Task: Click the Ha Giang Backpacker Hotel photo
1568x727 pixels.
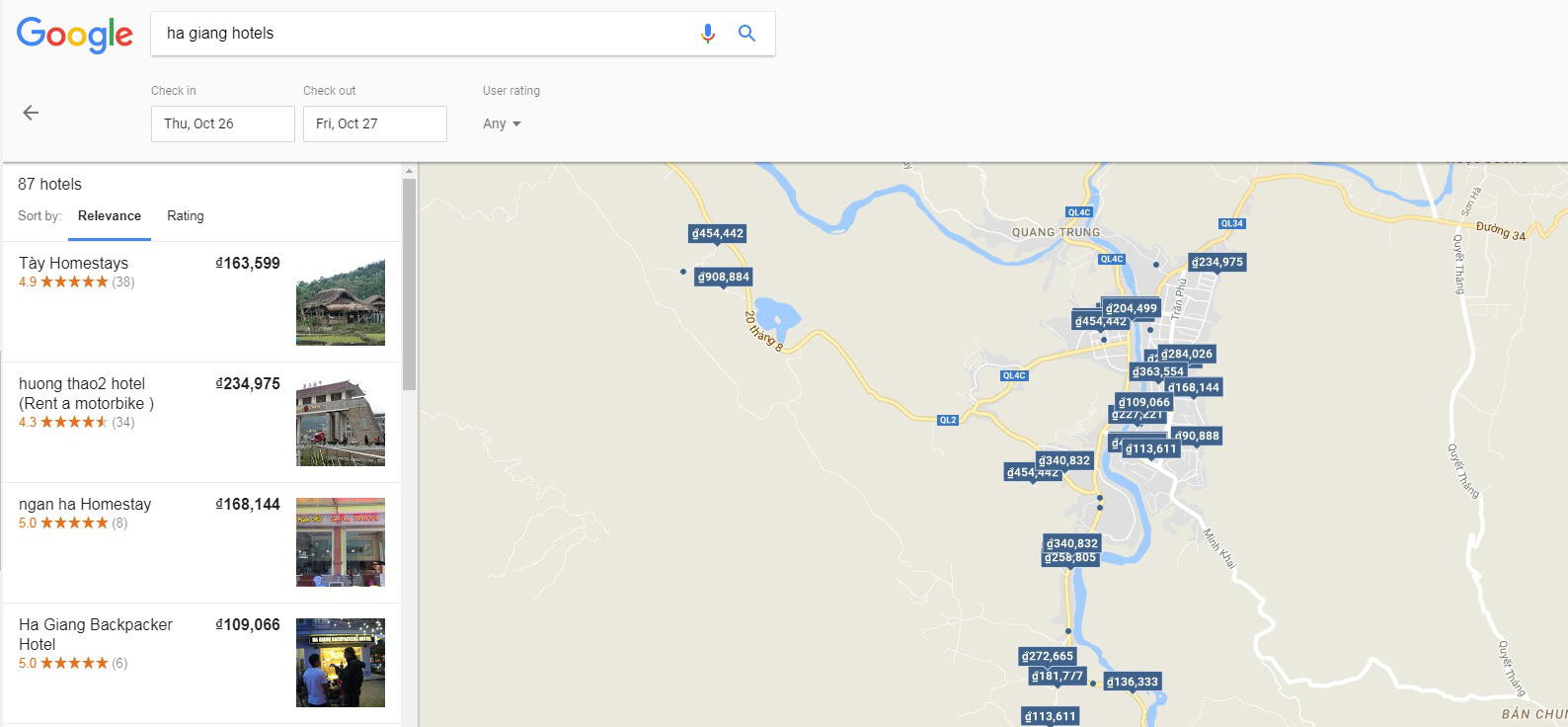Action: pyautogui.click(x=341, y=663)
